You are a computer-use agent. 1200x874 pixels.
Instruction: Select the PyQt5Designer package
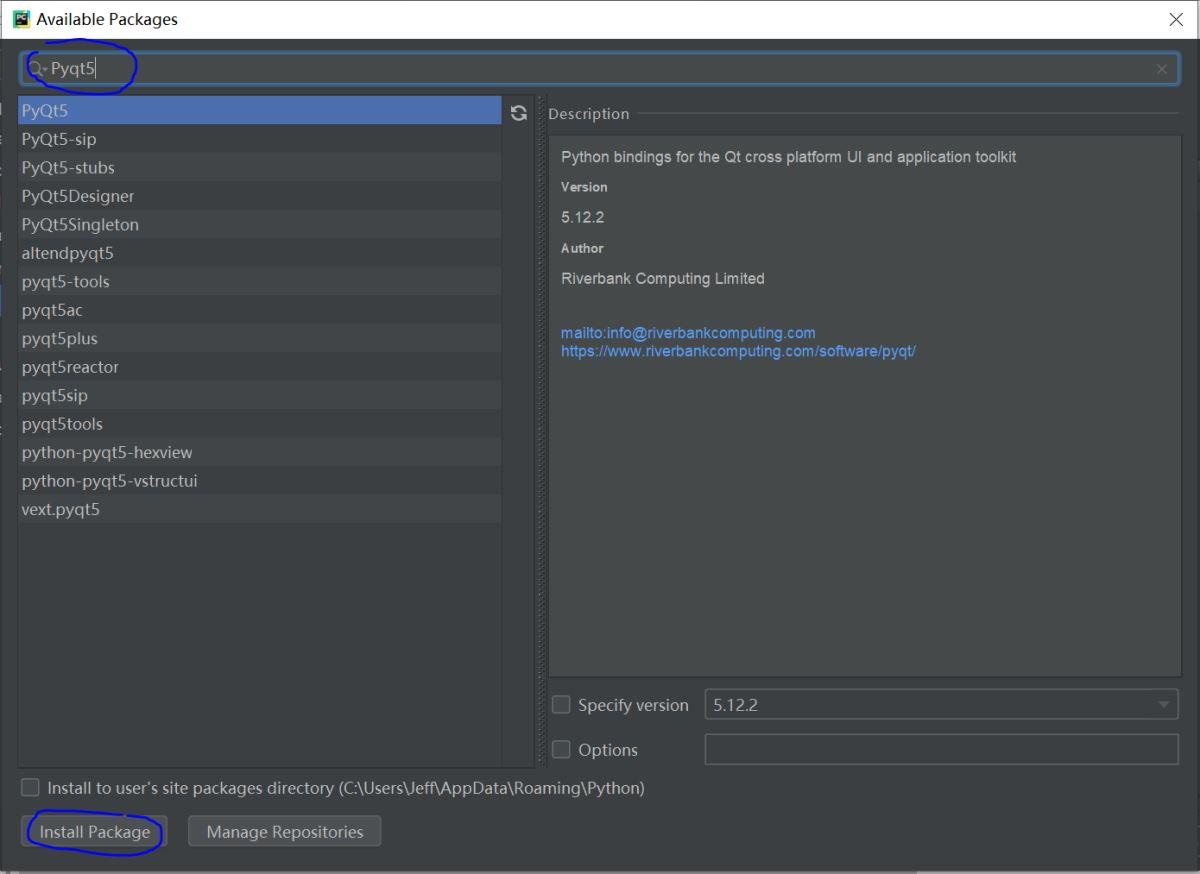click(x=78, y=196)
